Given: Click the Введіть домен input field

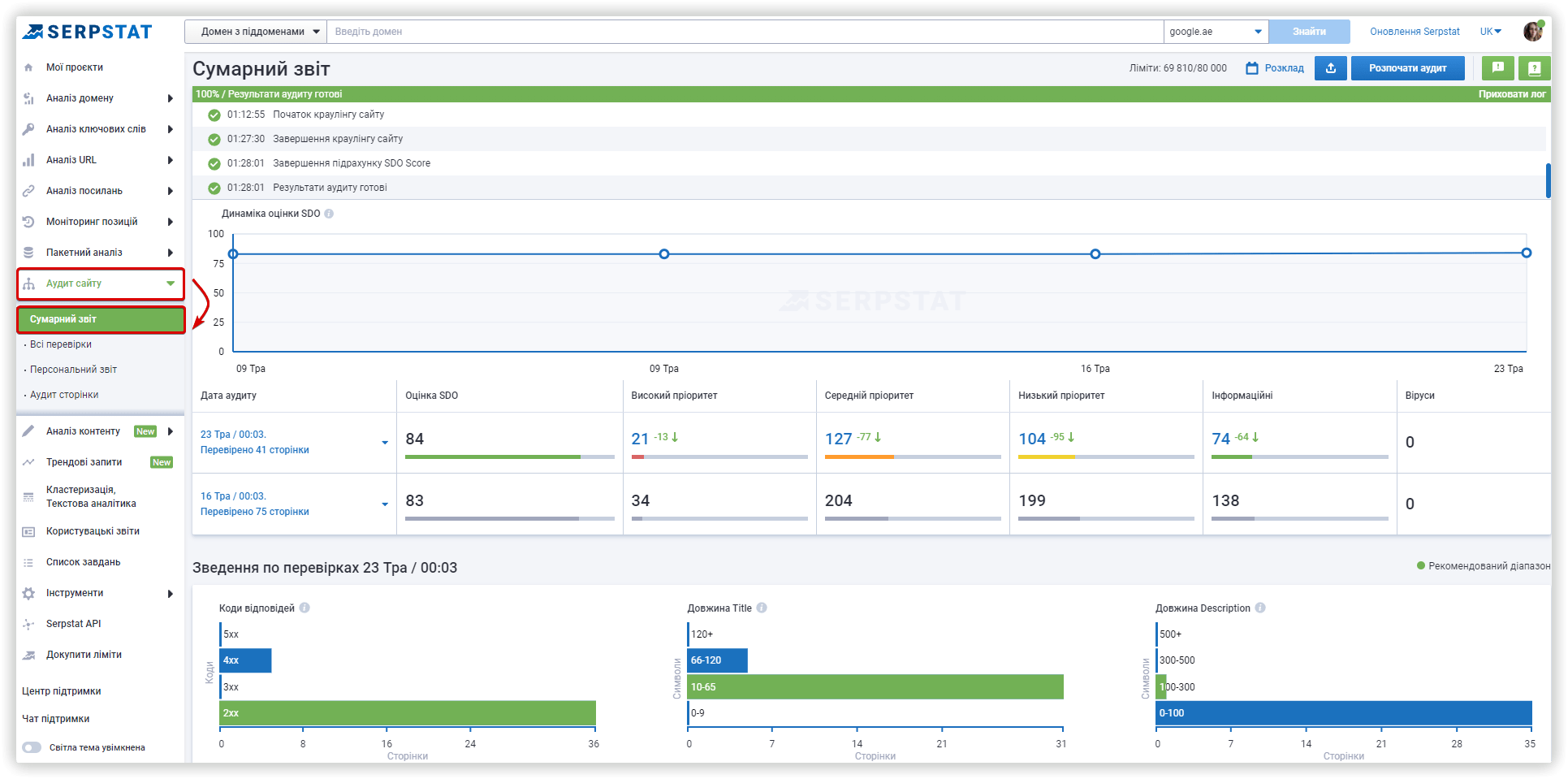Looking at the screenshot, I should click(745, 32).
